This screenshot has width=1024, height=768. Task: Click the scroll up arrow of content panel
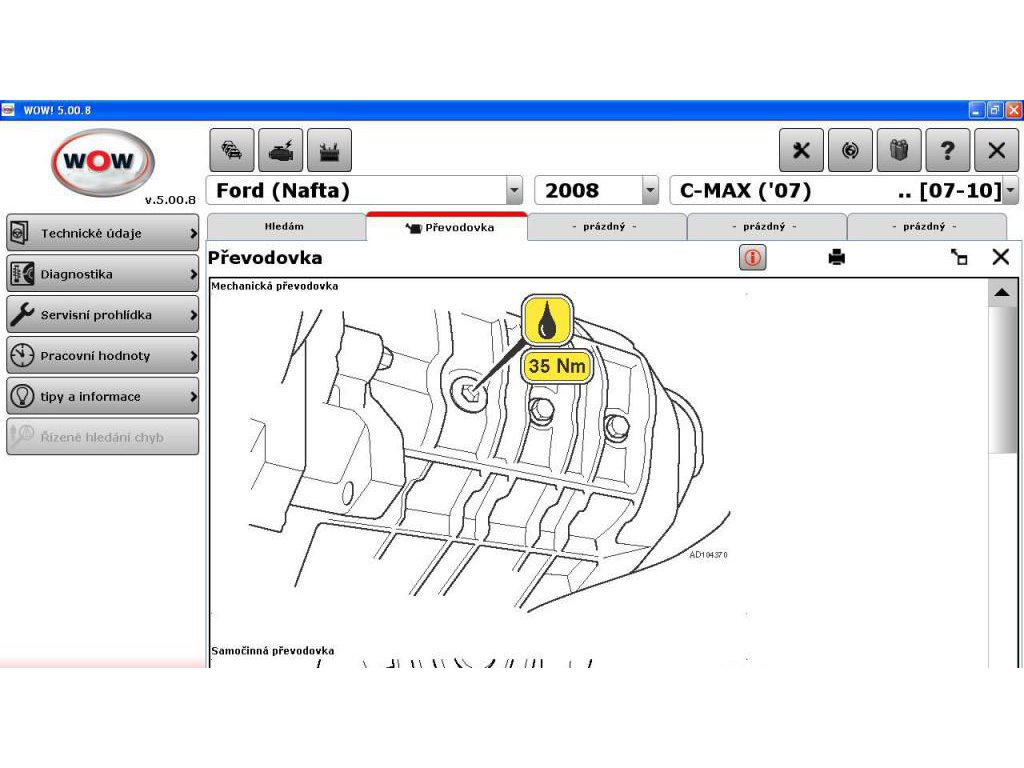[1001, 293]
